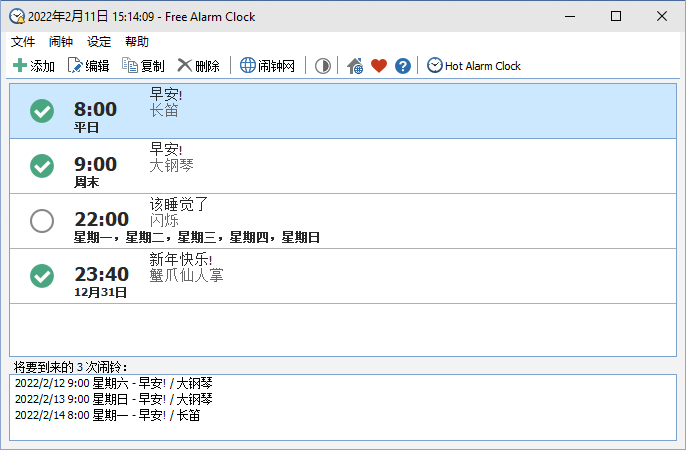Select the 22:00 time text
This screenshot has height=450, width=686.
click(x=102, y=219)
